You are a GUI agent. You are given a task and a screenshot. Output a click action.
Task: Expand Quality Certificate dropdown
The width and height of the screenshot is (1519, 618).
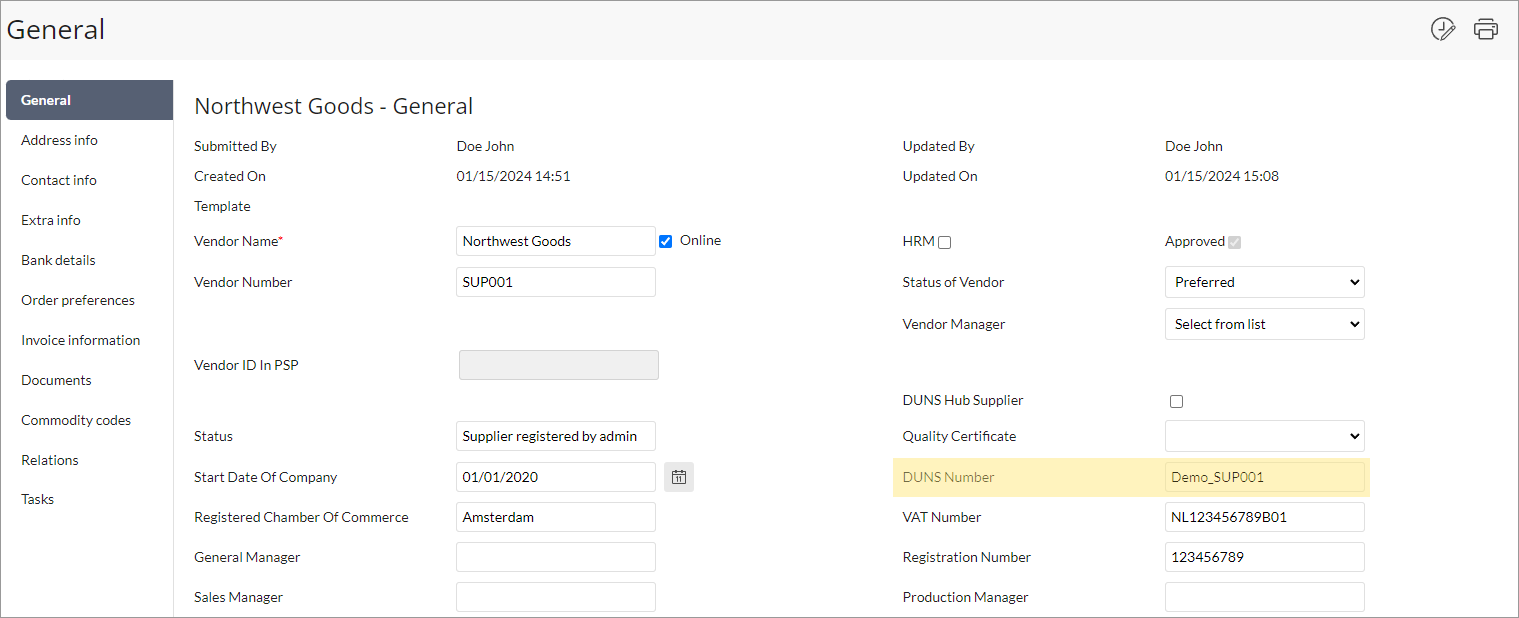point(1265,436)
